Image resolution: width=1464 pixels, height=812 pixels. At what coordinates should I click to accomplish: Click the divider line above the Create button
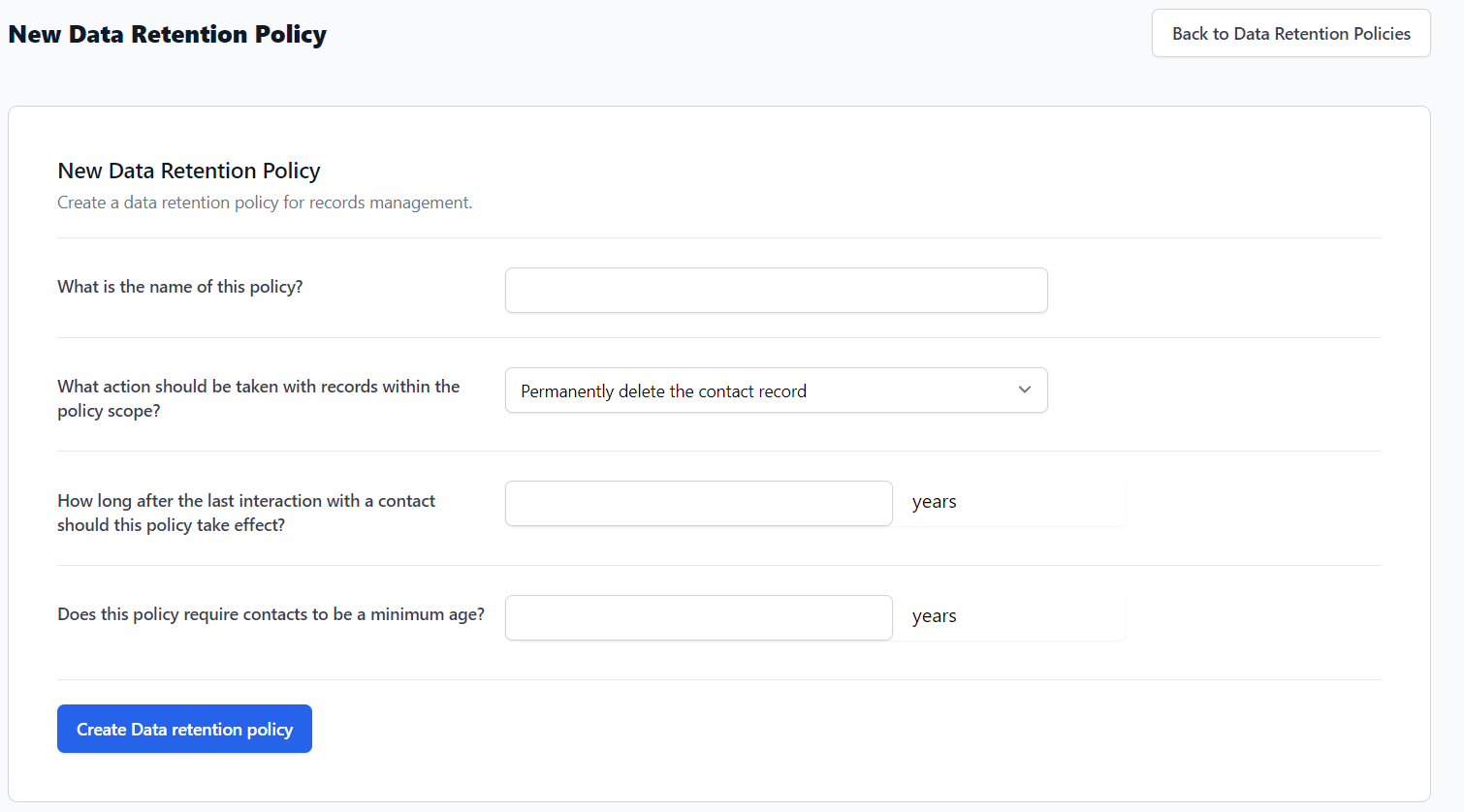point(718,679)
